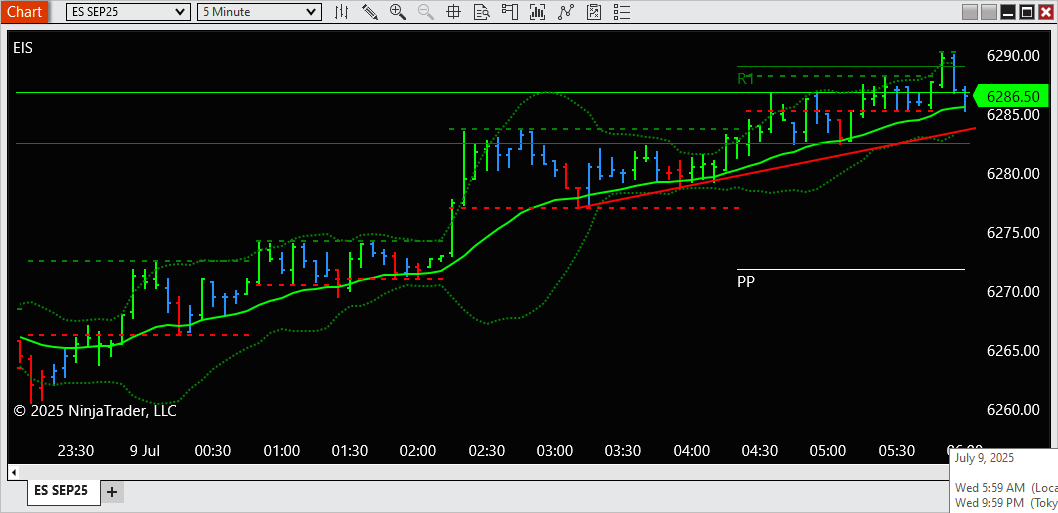
Task: Click the 05:00 time axis label
Action: pyautogui.click(x=829, y=450)
